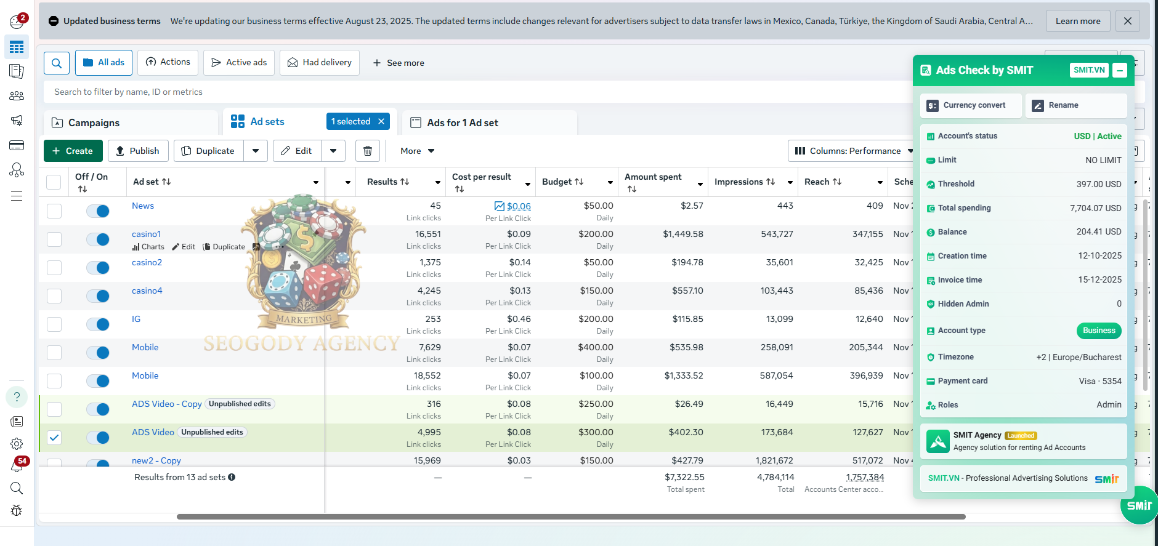Click the Publish button
This screenshot has width=1158, height=546.
(138, 151)
